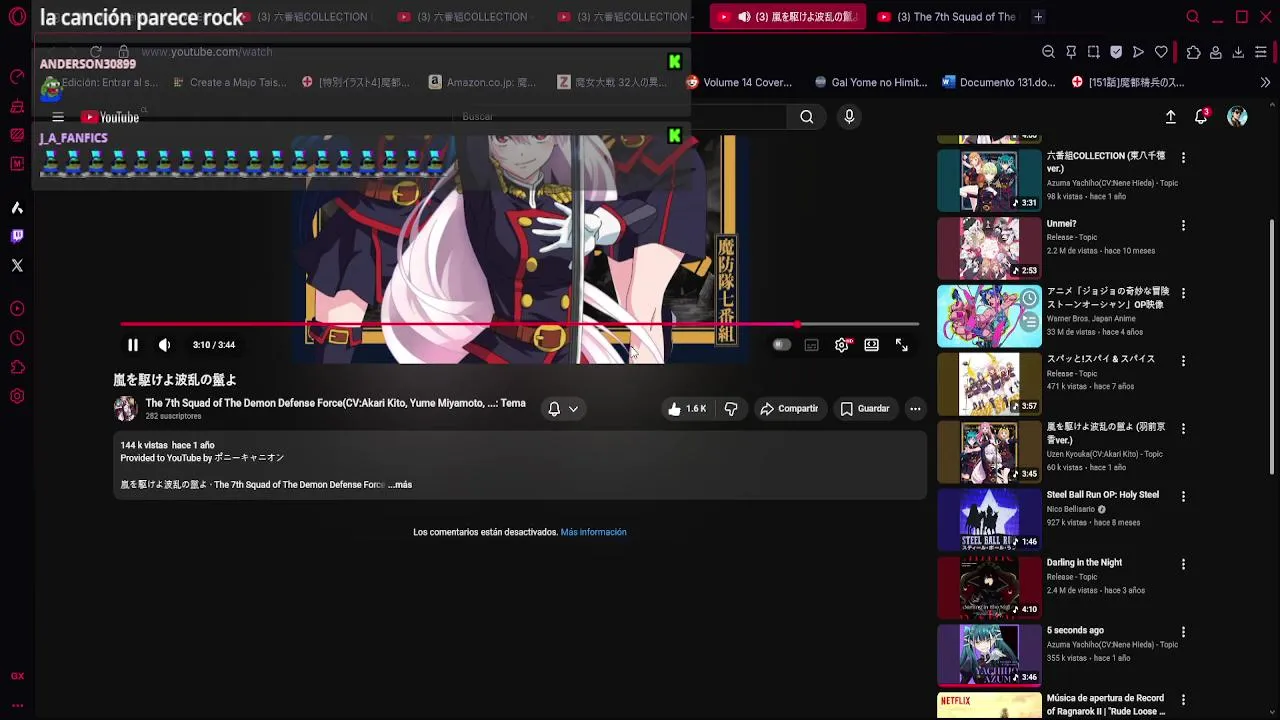Take a snapshot with the capture icon
This screenshot has width=1280, height=720.
1093,52
